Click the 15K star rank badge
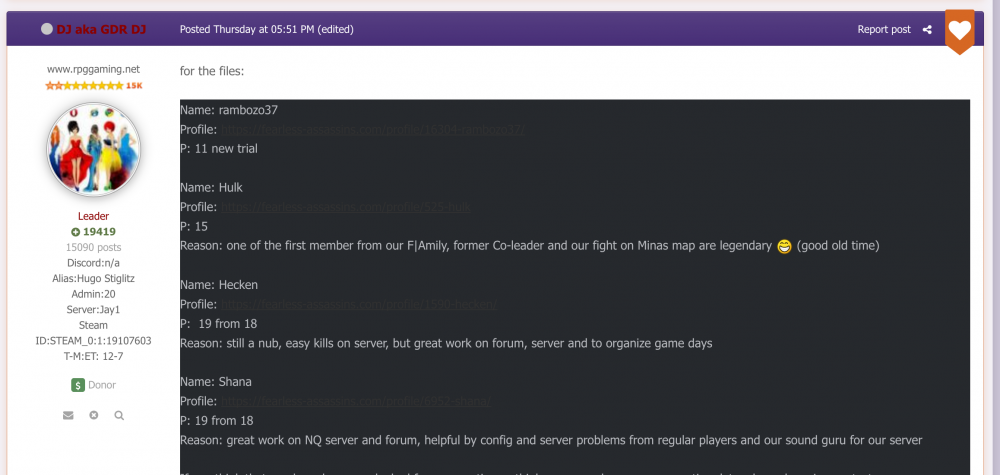Screen dimensions: 1000x475 click(94, 85)
